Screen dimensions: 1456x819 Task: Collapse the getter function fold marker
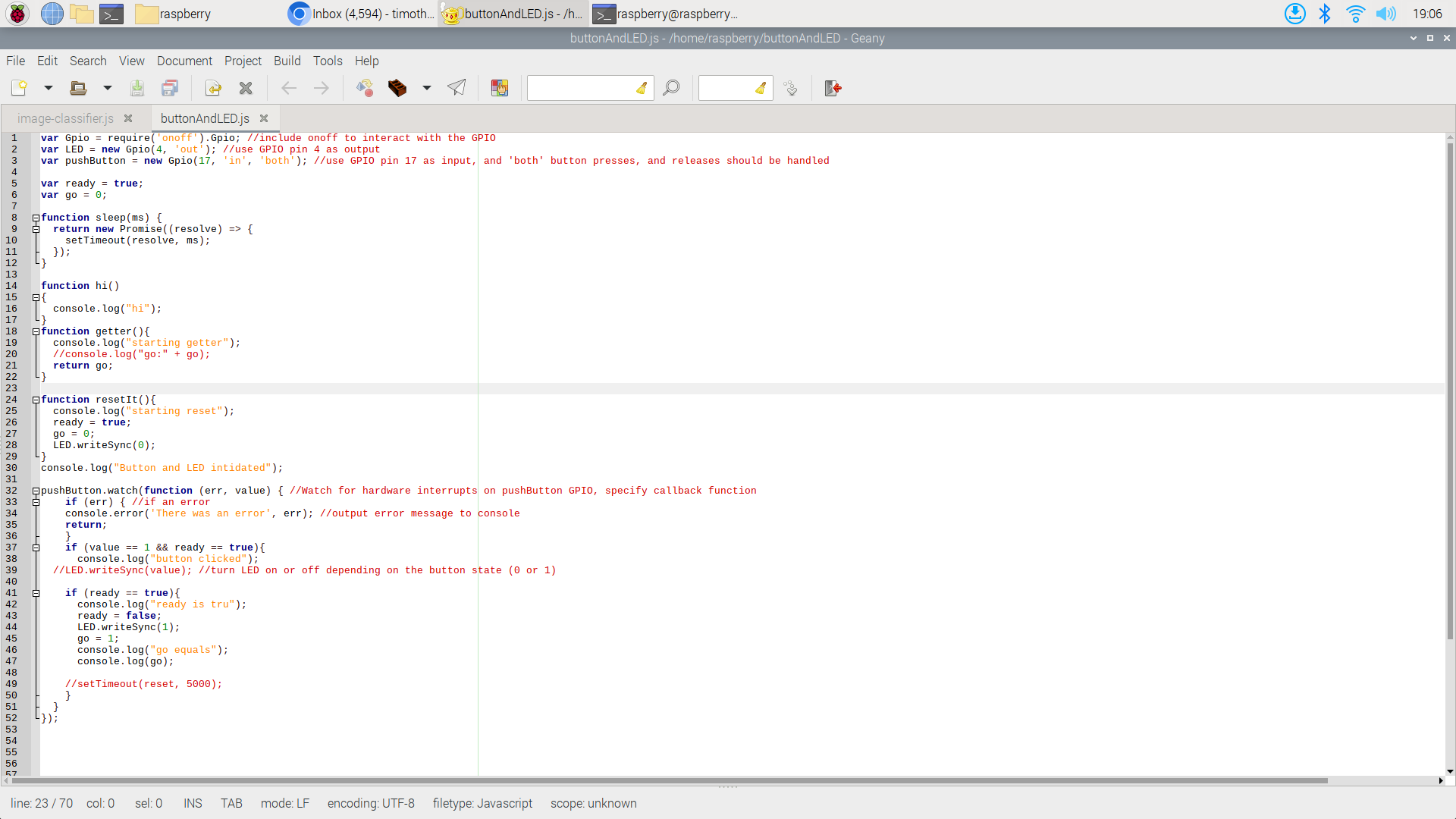(36, 331)
